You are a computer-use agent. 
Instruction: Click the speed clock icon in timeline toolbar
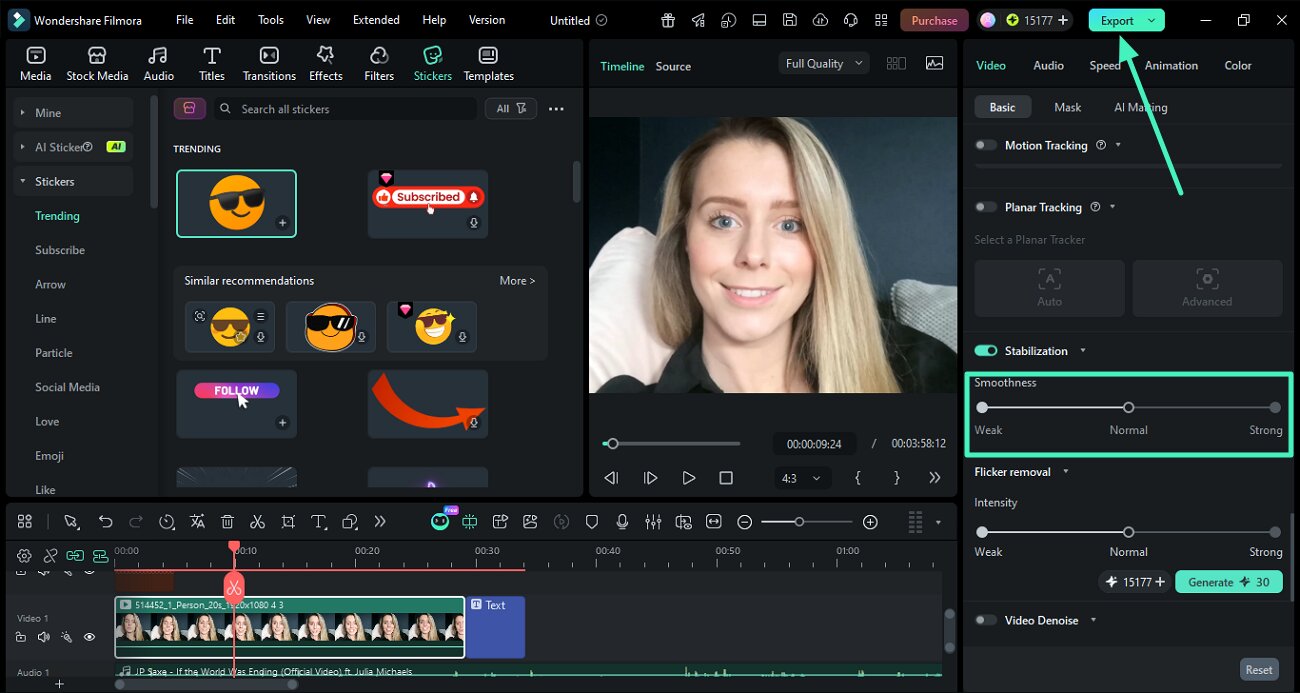[x=166, y=521]
